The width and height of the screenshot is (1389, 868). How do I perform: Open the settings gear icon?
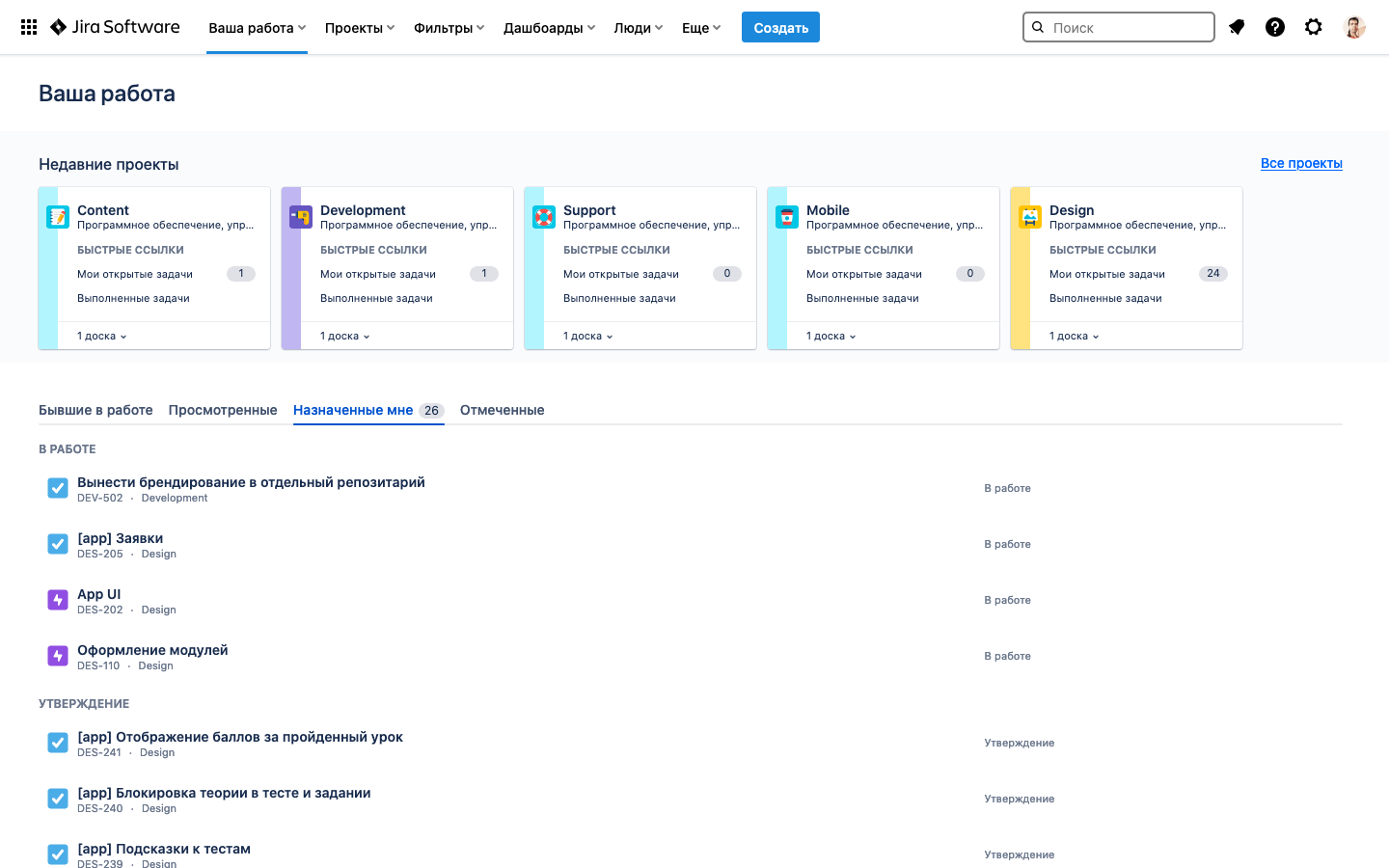pyautogui.click(x=1314, y=27)
